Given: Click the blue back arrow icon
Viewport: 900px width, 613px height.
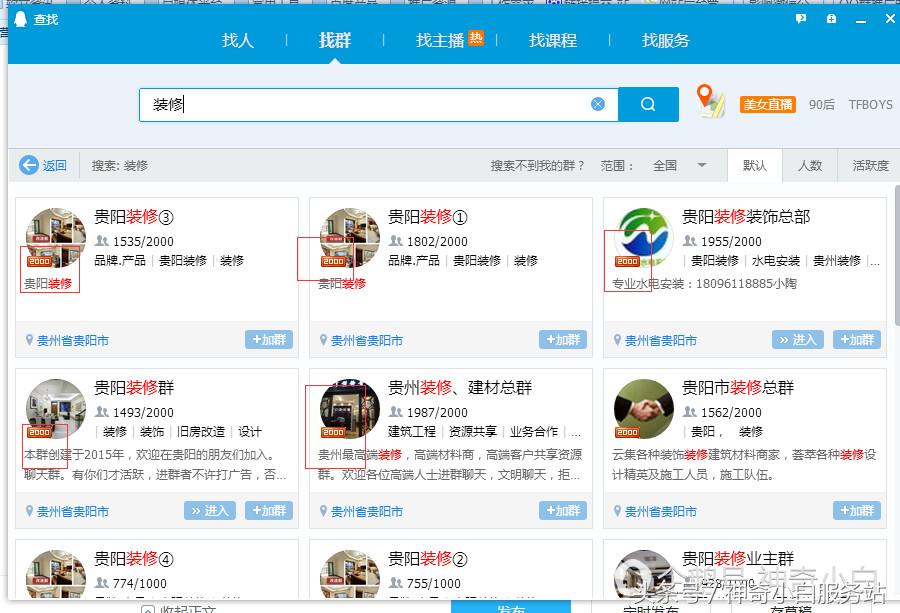Looking at the screenshot, I should click(x=29, y=165).
